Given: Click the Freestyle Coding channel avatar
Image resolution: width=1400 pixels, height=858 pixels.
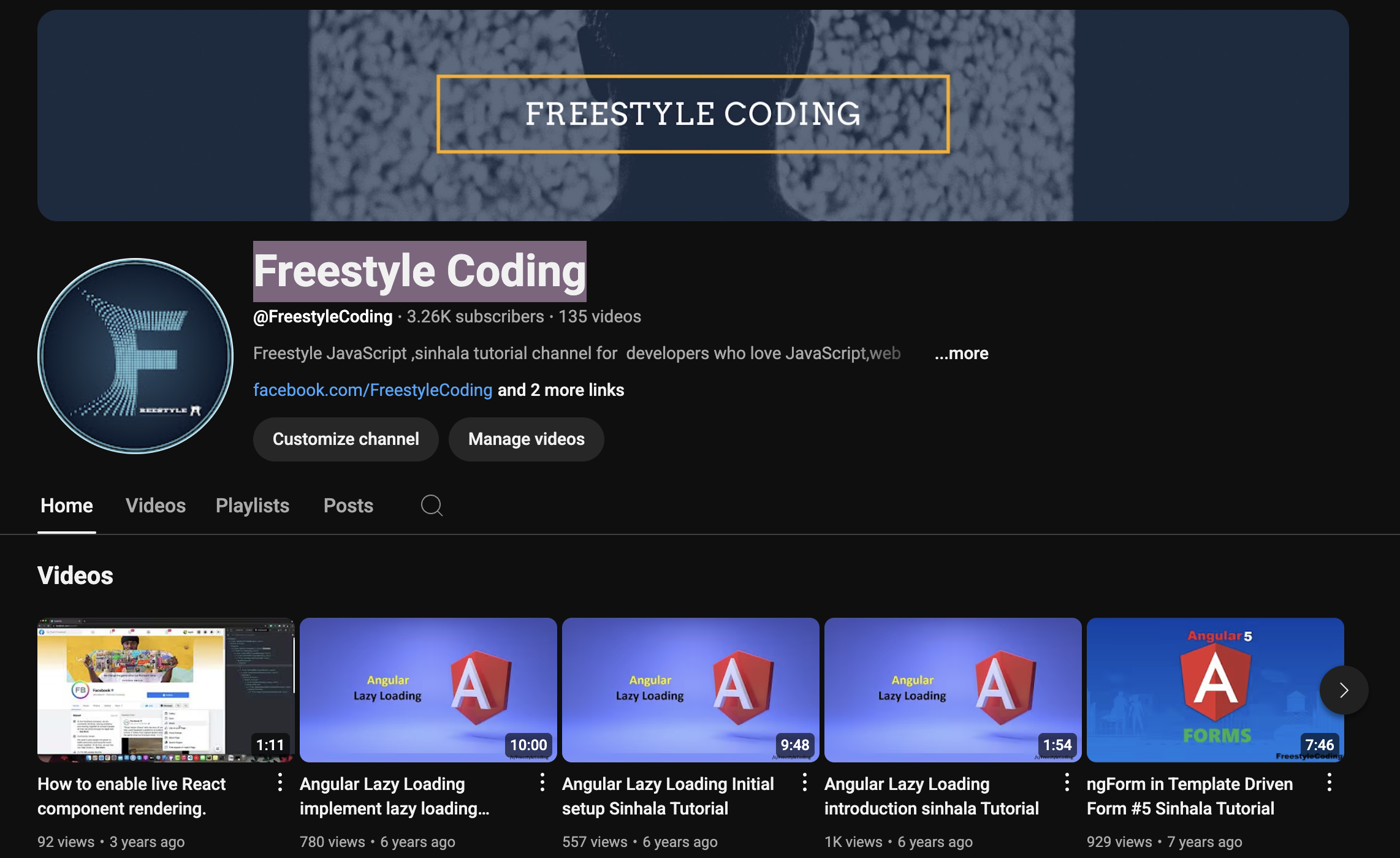Looking at the screenshot, I should (x=135, y=355).
